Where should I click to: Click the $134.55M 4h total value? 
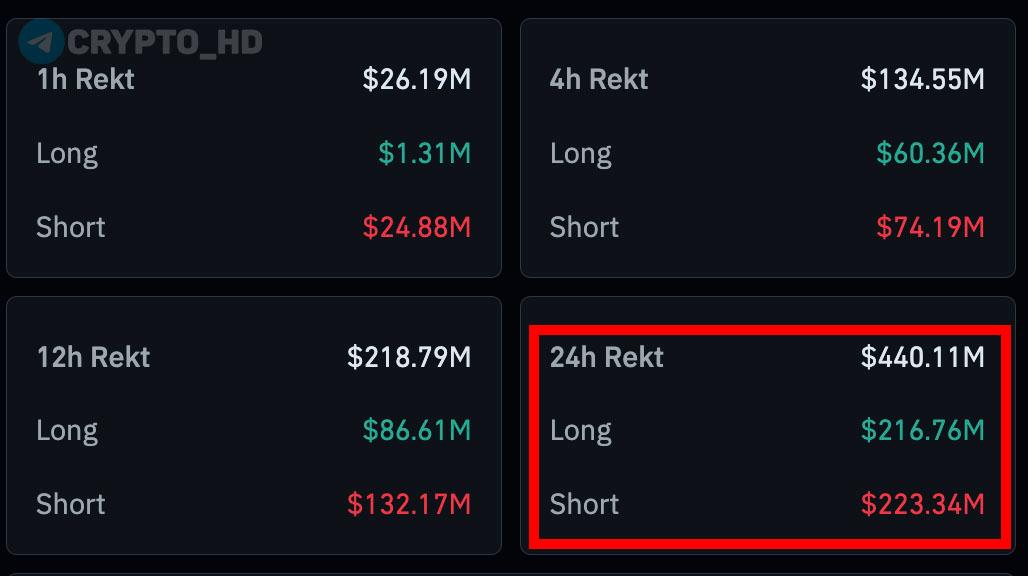point(922,79)
